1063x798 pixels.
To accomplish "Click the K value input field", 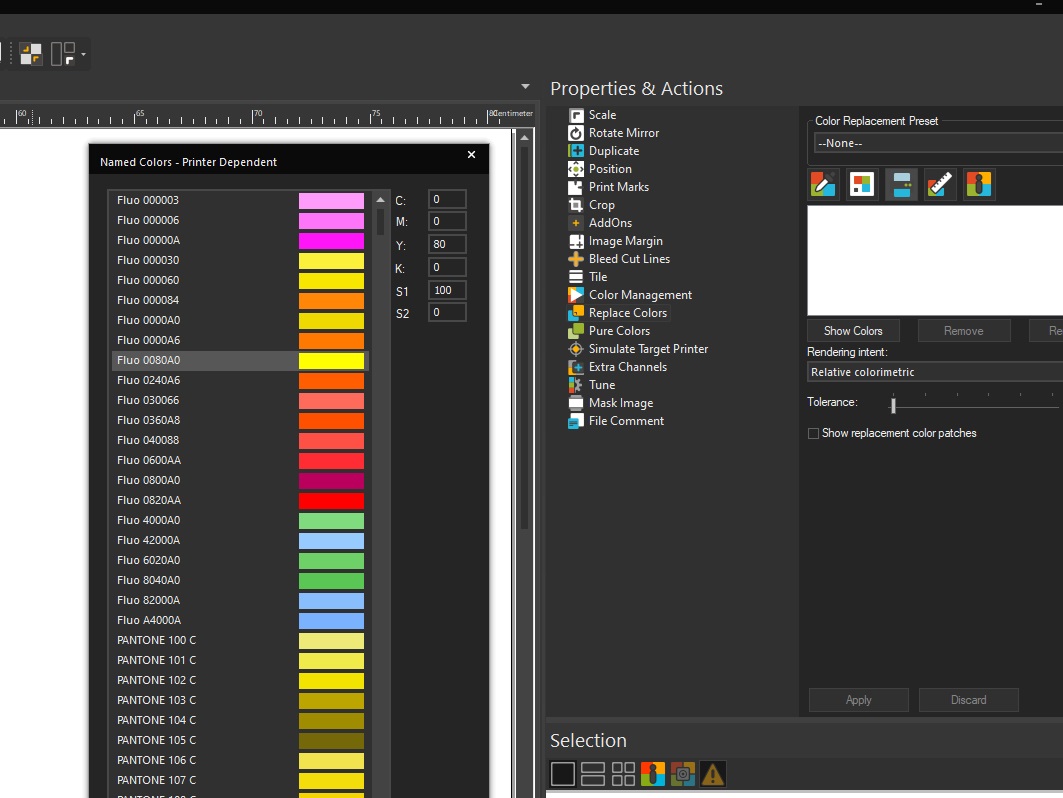I will [x=447, y=267].
